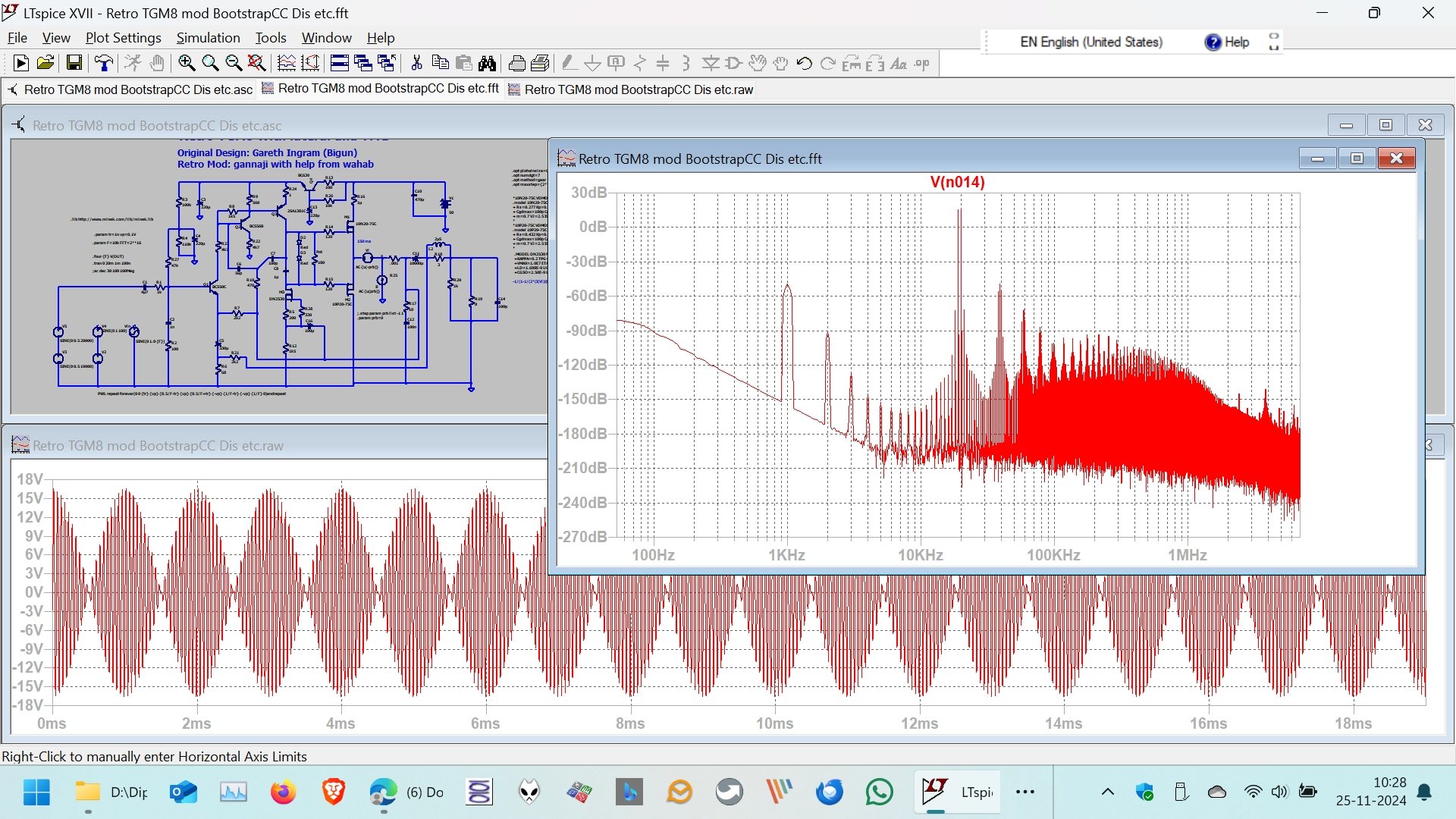This screenshot has height=819, width=1456.
Task: Open the Simulation menu
Action: click(x=208, y=38)
